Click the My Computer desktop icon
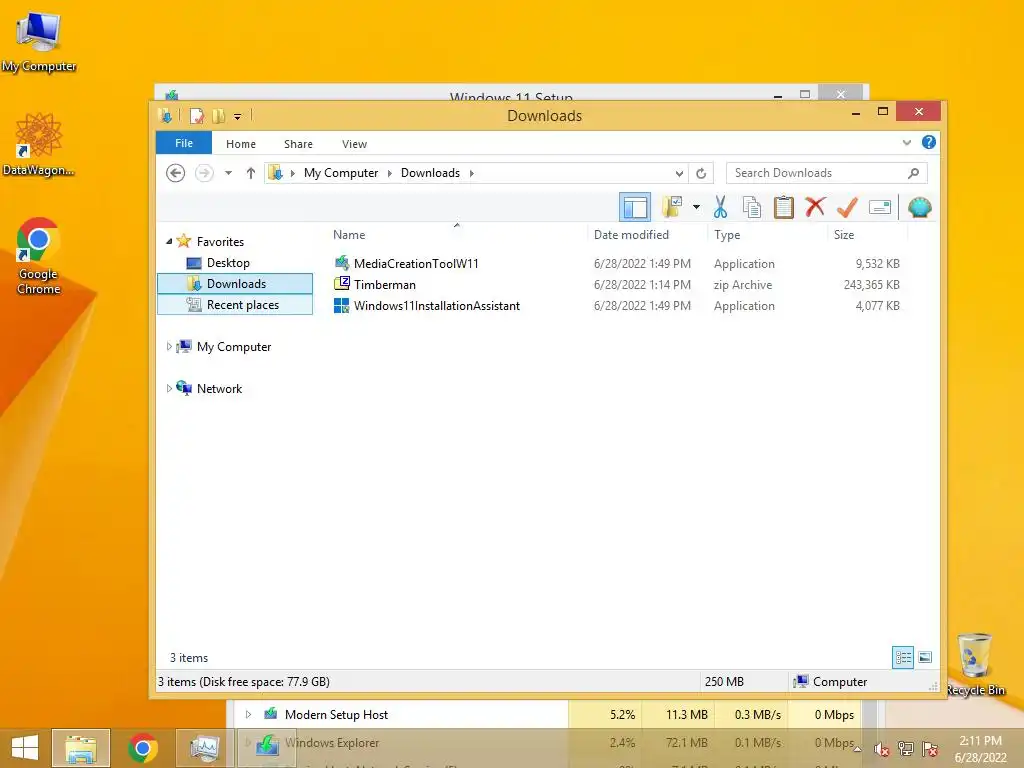 pyautogui.click(x=39, y=42)
